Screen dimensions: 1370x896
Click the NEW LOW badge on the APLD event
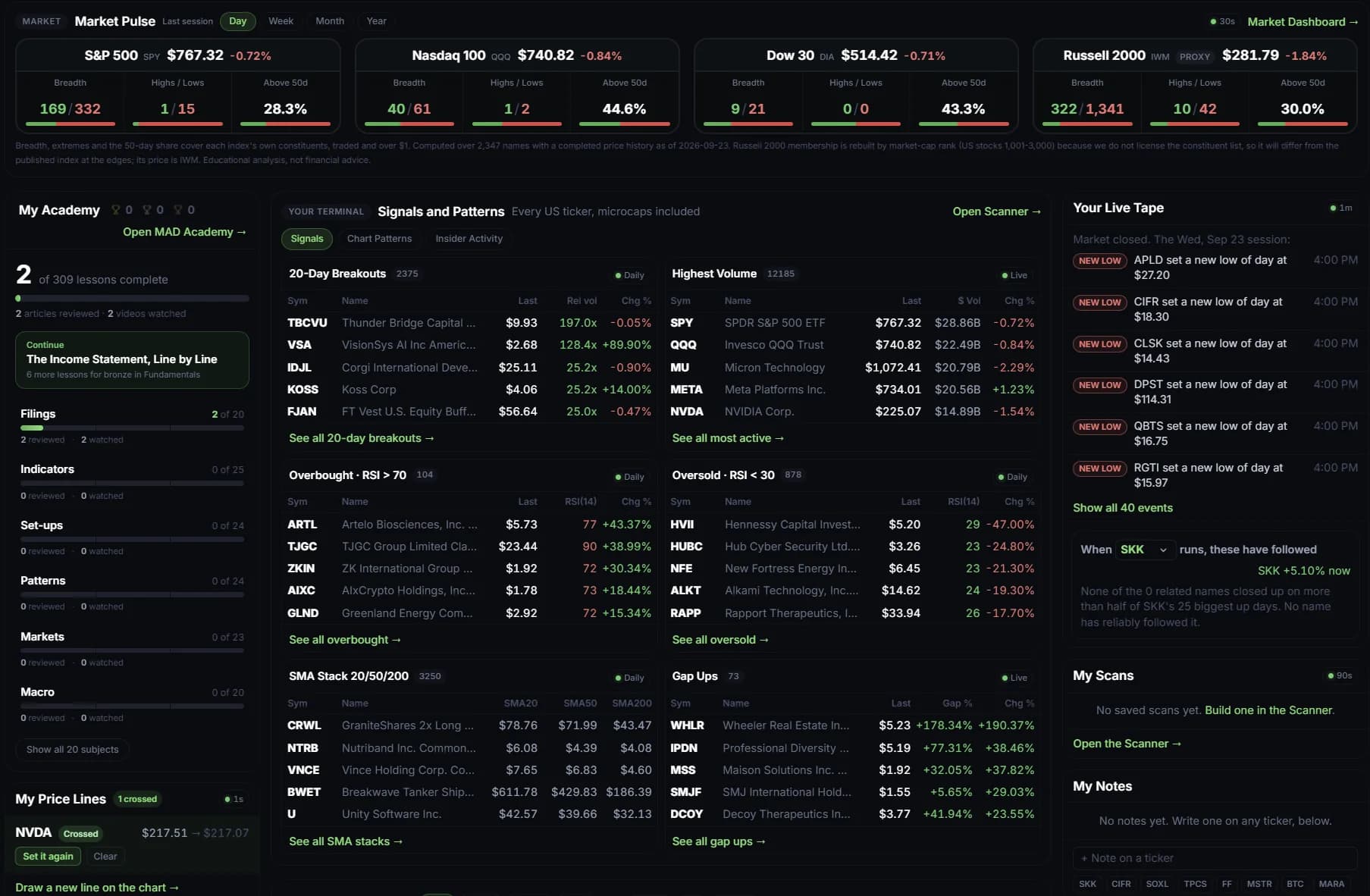[x=1099, y=261]
